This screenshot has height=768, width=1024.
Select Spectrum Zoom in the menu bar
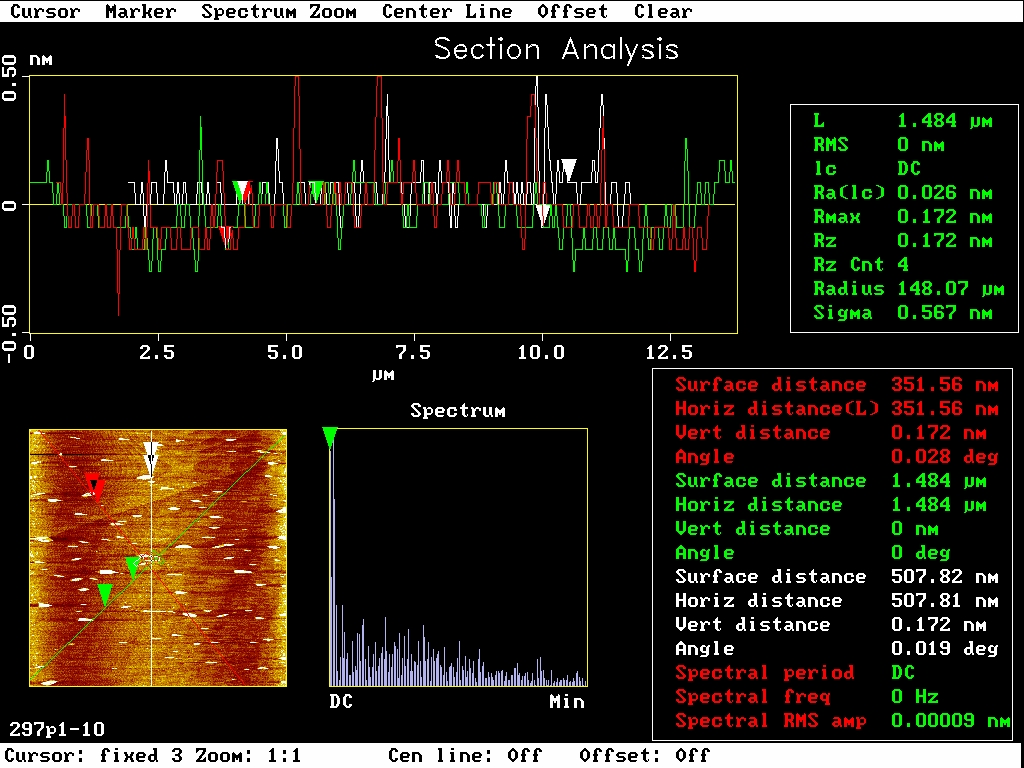click(279, 12)
